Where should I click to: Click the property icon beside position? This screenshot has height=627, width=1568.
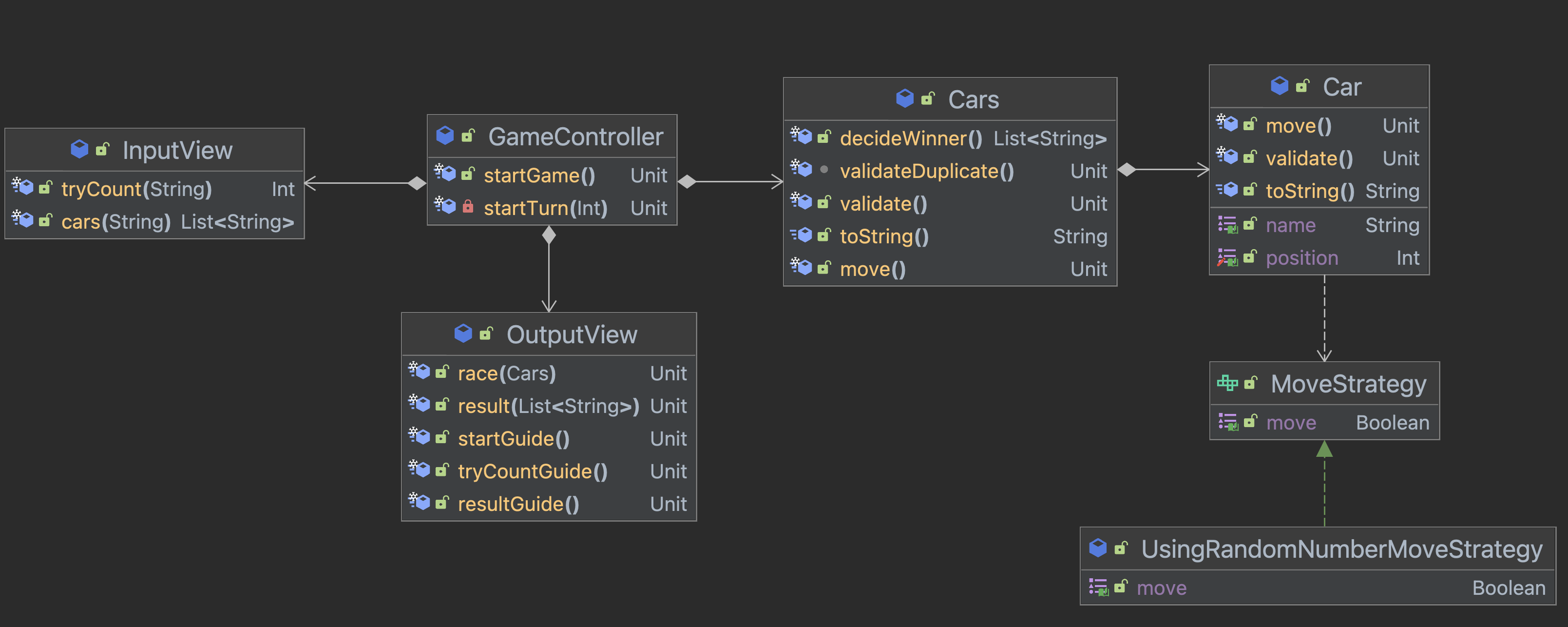pos(1227,258)
